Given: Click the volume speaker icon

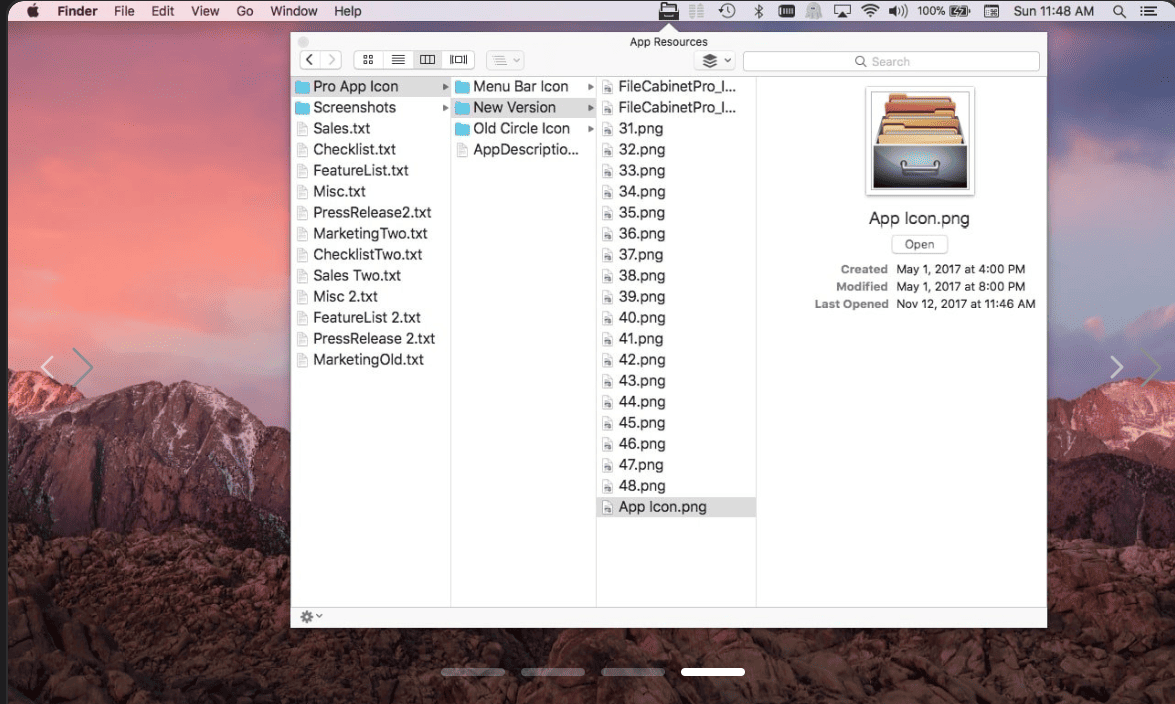Looking at the screenshot, I should 898,11.
